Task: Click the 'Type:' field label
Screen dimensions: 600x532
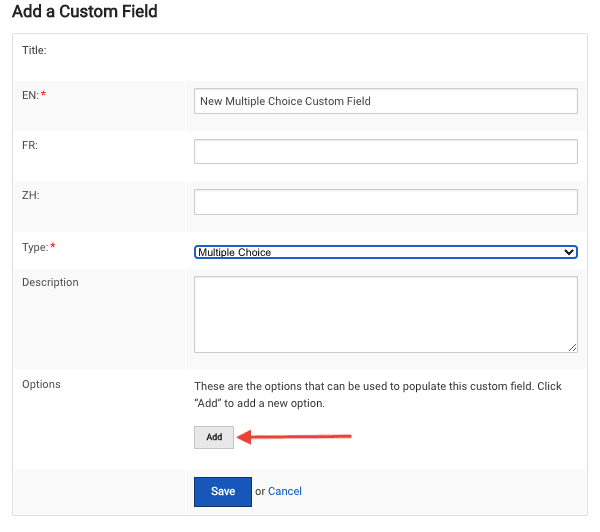Action: coord(34,246)
